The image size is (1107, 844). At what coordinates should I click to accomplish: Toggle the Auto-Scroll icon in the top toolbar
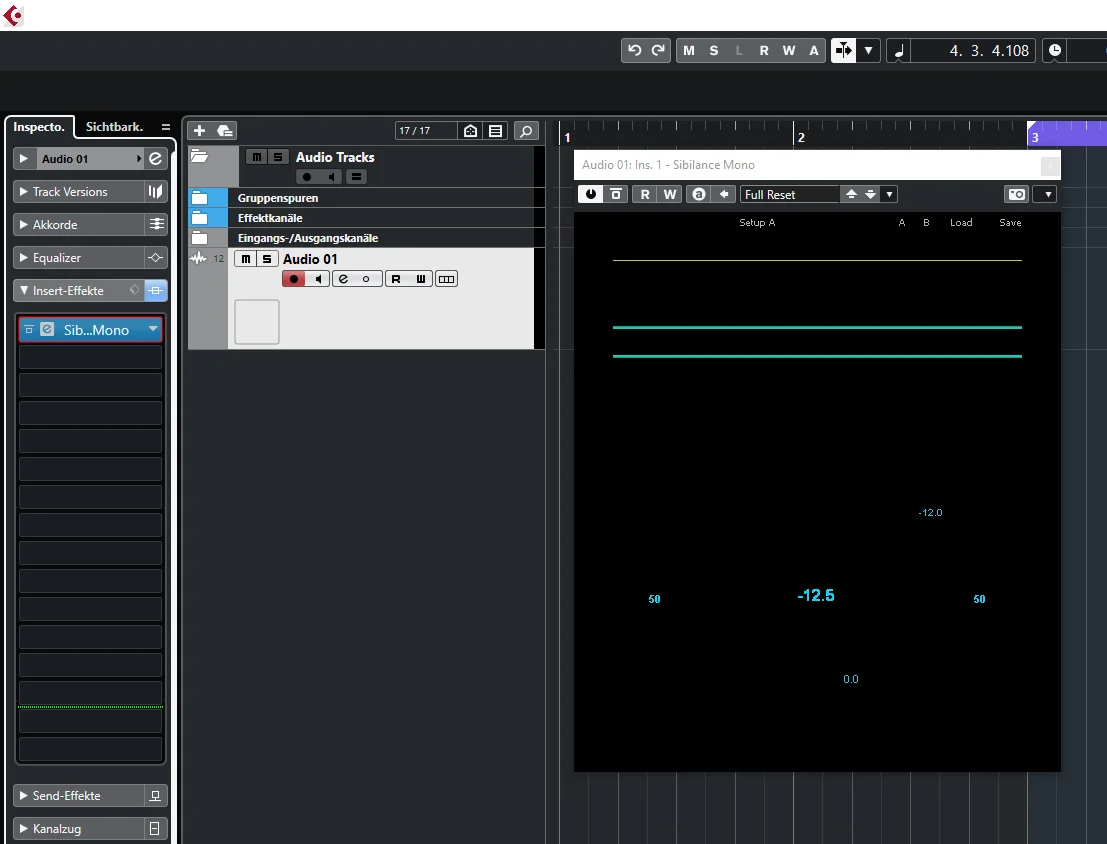pyautogui.click(x=843, y=50)
